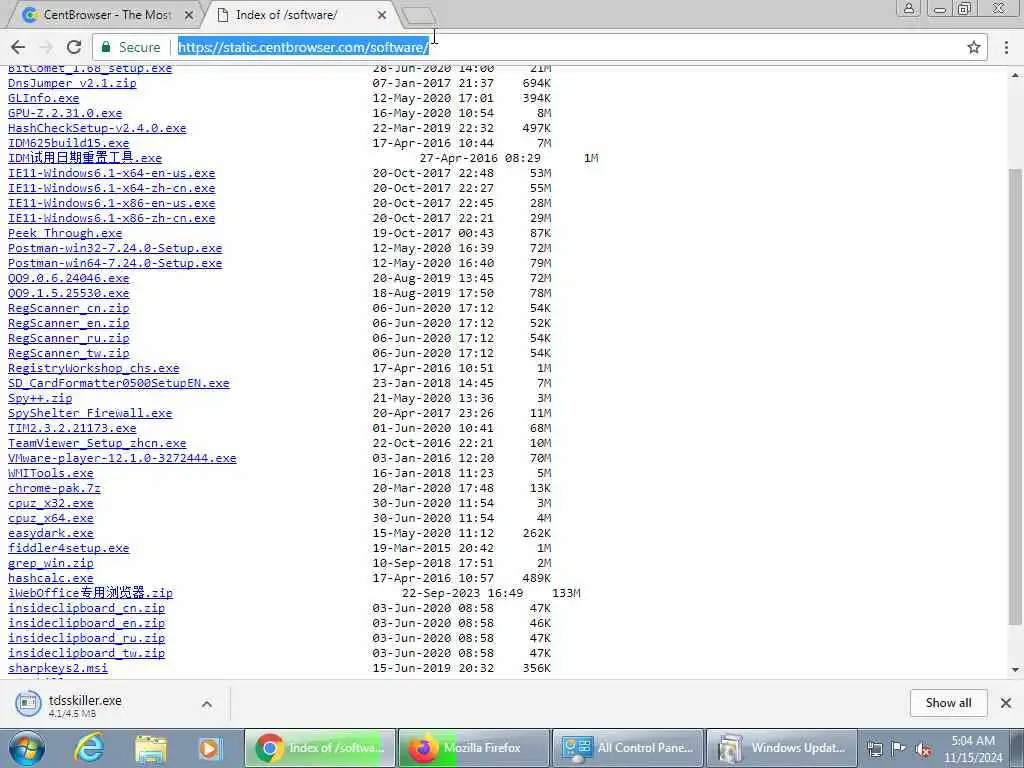This screenshot has width=1024, height=768.
Task: Download Postman-win32-7.24.0-Setup.exe
Action: pyautogui.click(x=115, y=248)
